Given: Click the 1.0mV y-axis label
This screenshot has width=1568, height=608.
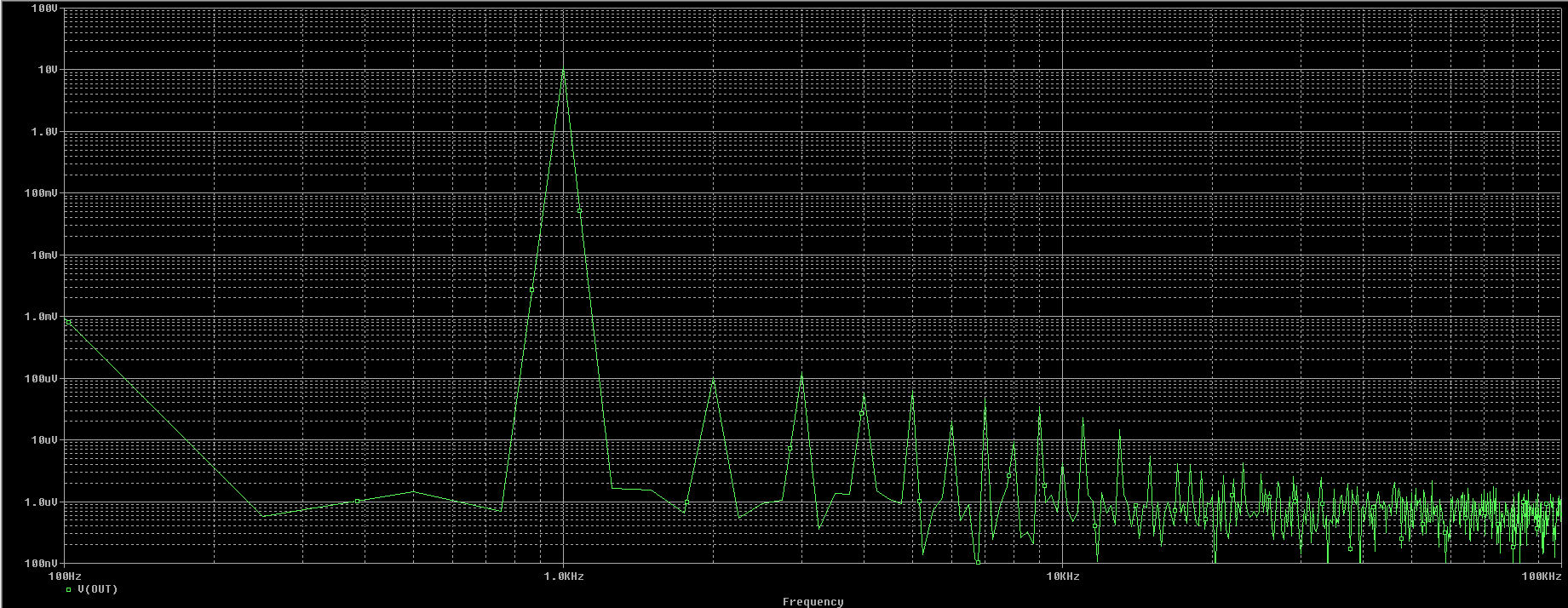Looking at the screenshot, I should click(41, 317).
